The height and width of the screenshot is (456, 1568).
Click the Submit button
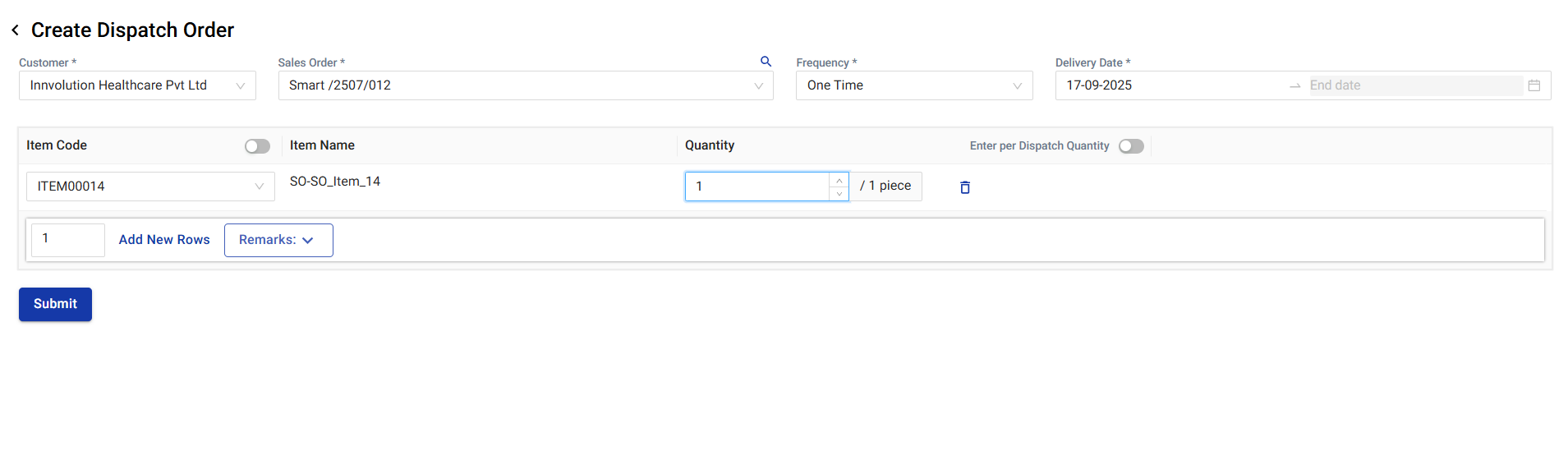[55, 304]
